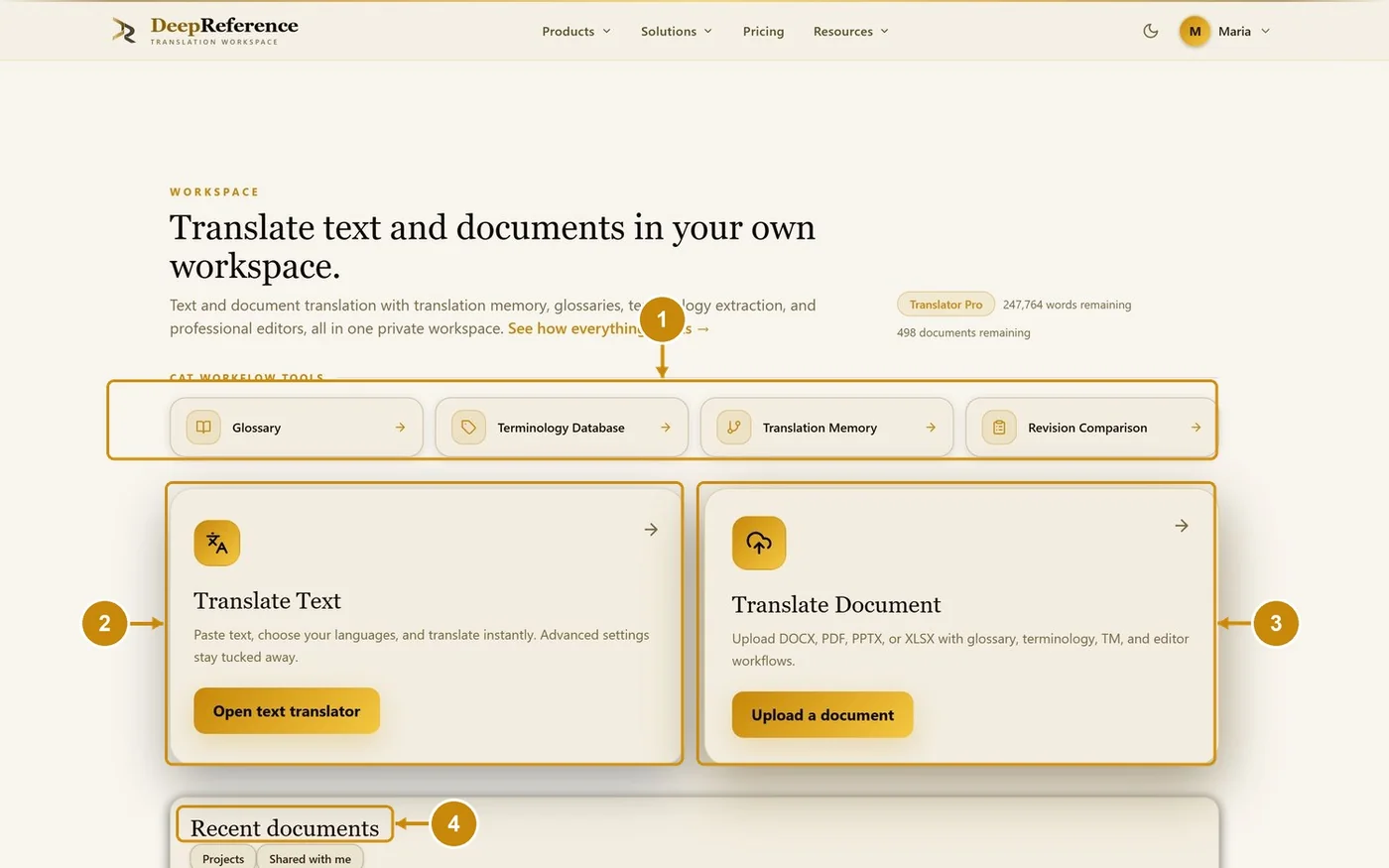Expand the Maria account chevron
The height and width of the screenshot is (868, 1389).
tap(1265, 31)
